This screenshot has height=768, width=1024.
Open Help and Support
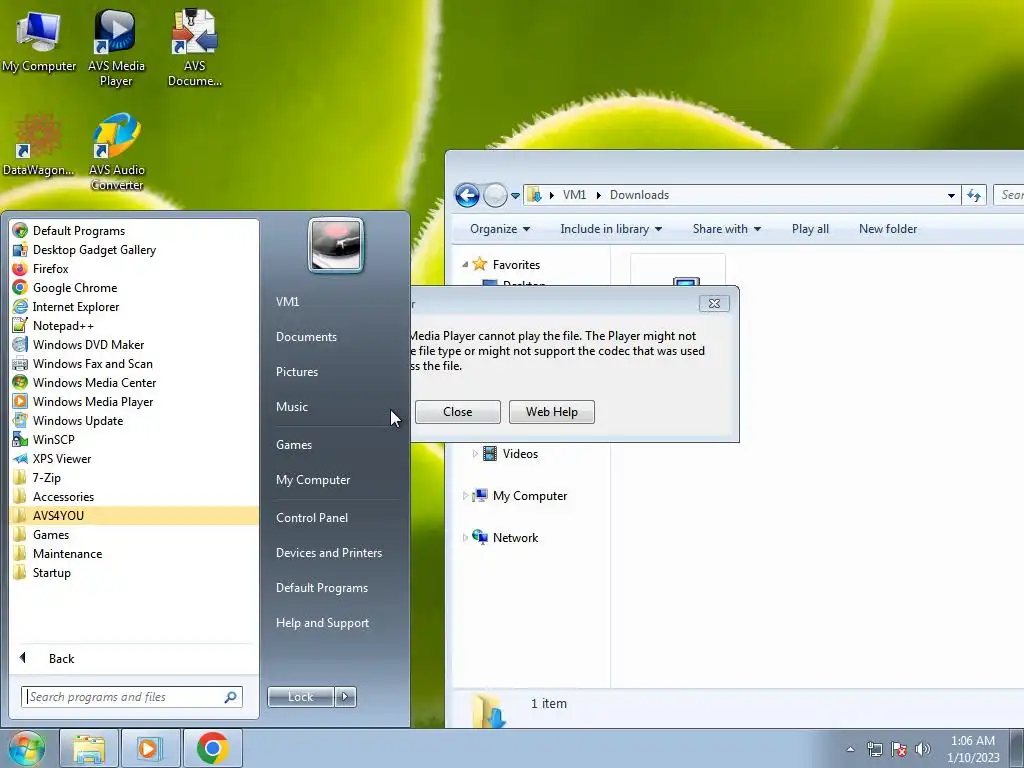[323, 623]
